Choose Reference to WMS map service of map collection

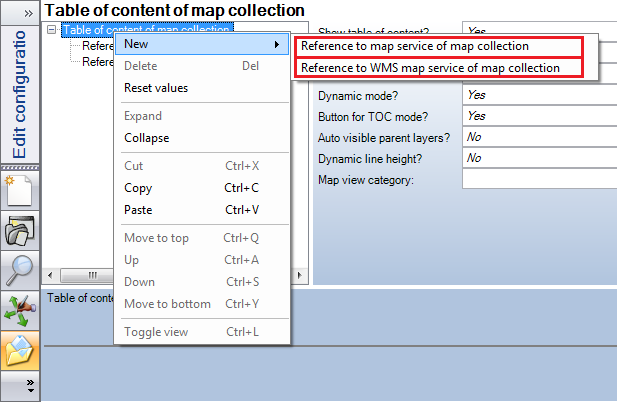(x=438, y=68)
